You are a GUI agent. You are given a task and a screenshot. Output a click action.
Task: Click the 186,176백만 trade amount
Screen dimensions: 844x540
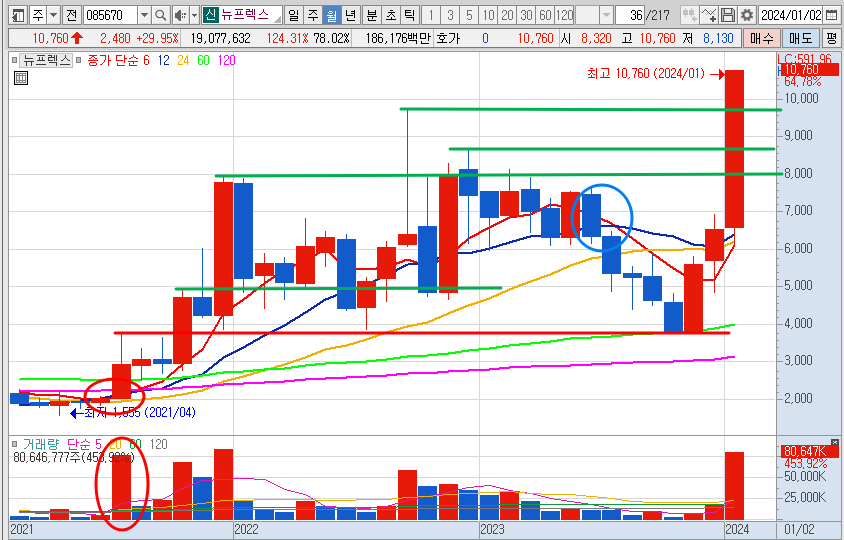pyautogui.click(x=398, y=38)
